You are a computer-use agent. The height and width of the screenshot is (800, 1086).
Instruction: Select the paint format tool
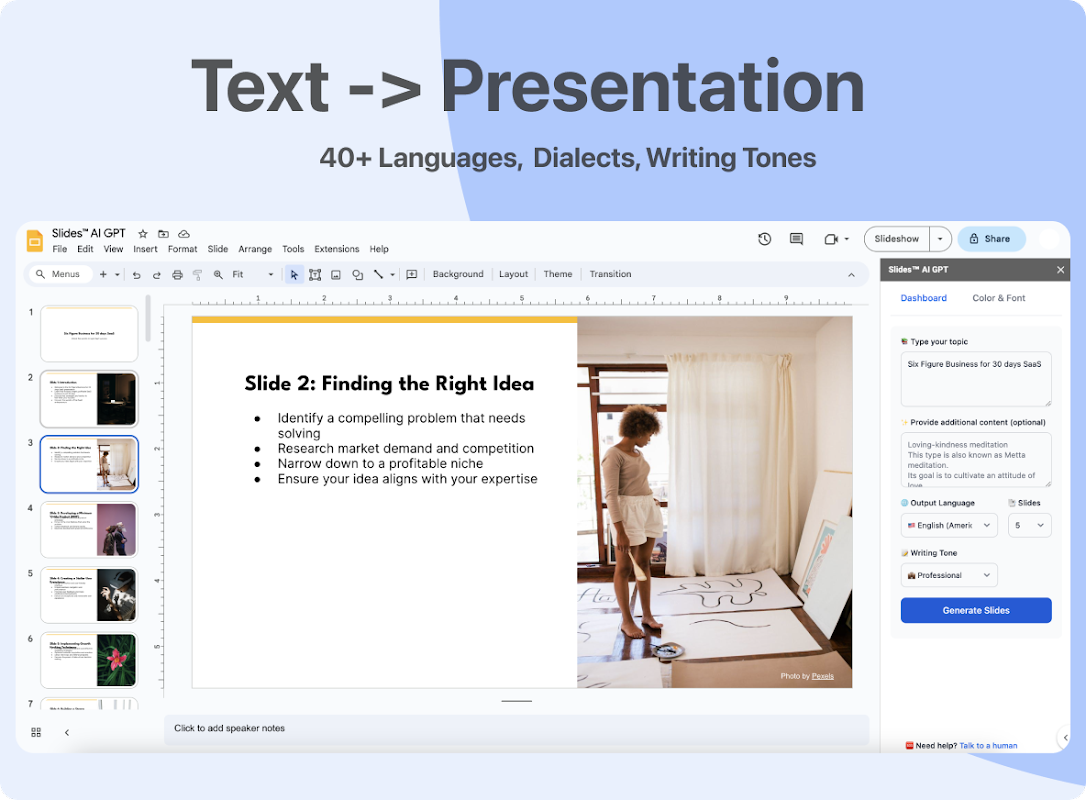[197, 275]
